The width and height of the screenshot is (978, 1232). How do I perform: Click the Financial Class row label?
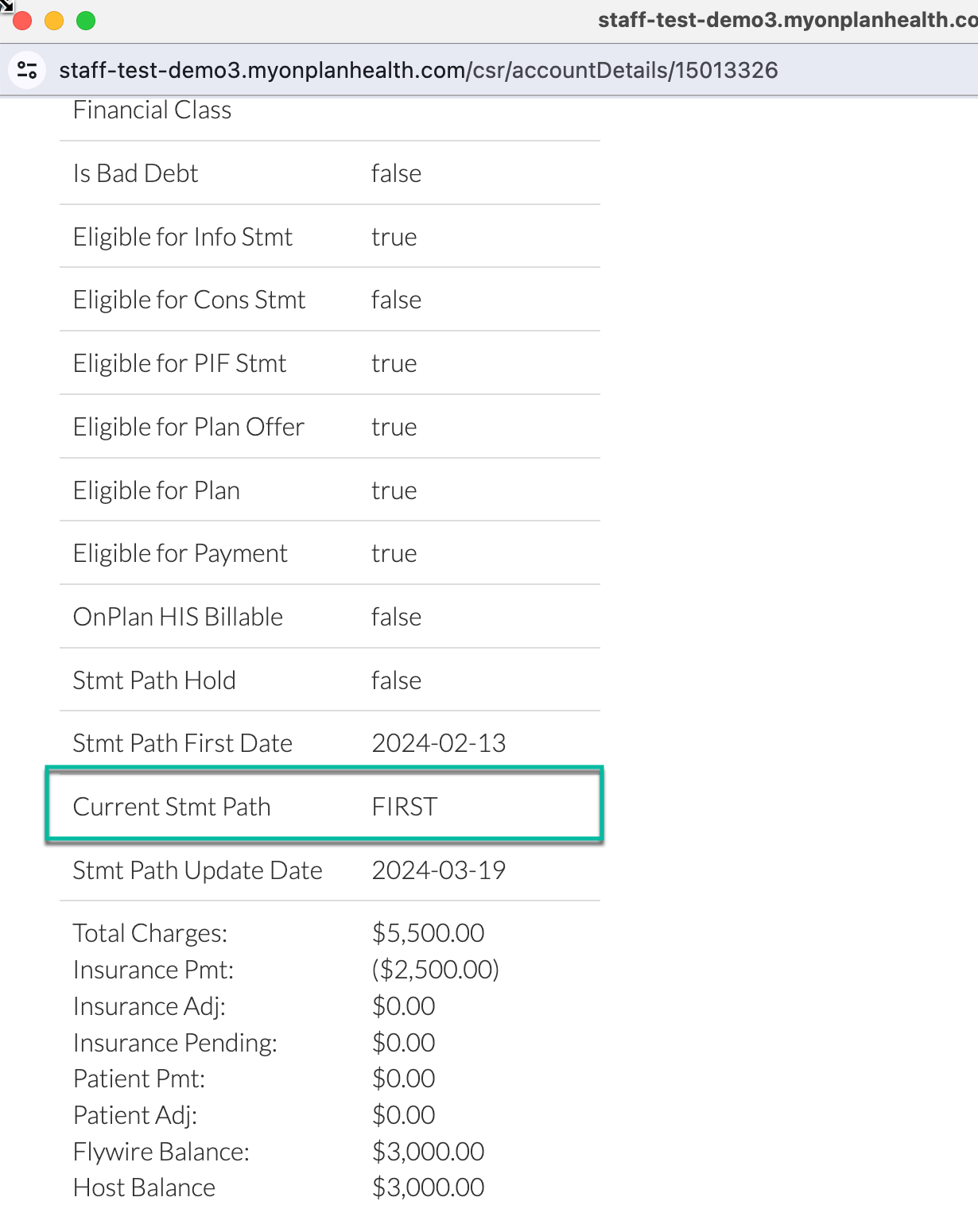tap(151, 109)
